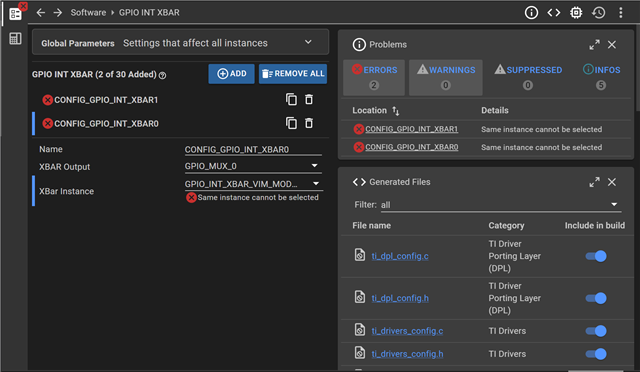The width and height of the screenshot is (640, 372).
Task: Disable ti_dpl_config.c include in build
Action: (x=596, y=256)
